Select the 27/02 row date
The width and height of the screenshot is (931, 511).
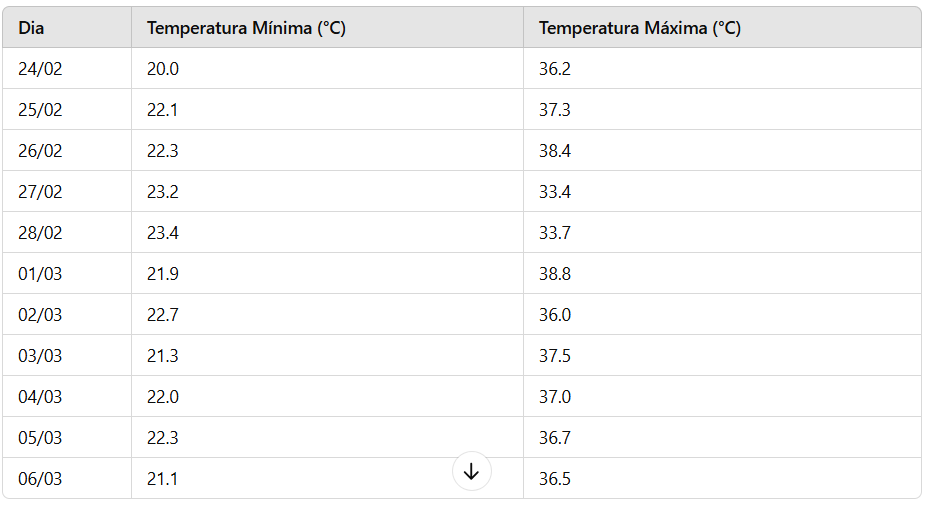click(40, 192)
